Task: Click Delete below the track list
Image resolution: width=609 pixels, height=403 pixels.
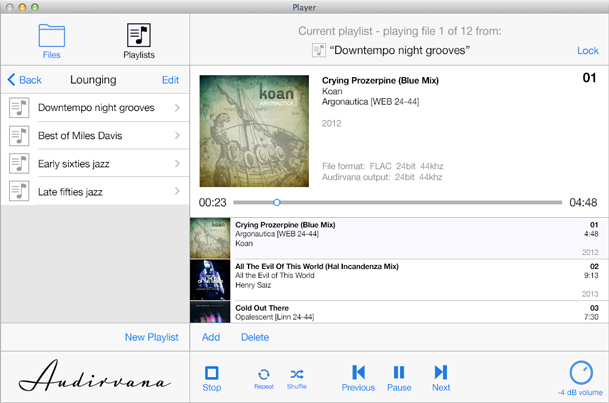Action: click(255, 337)
